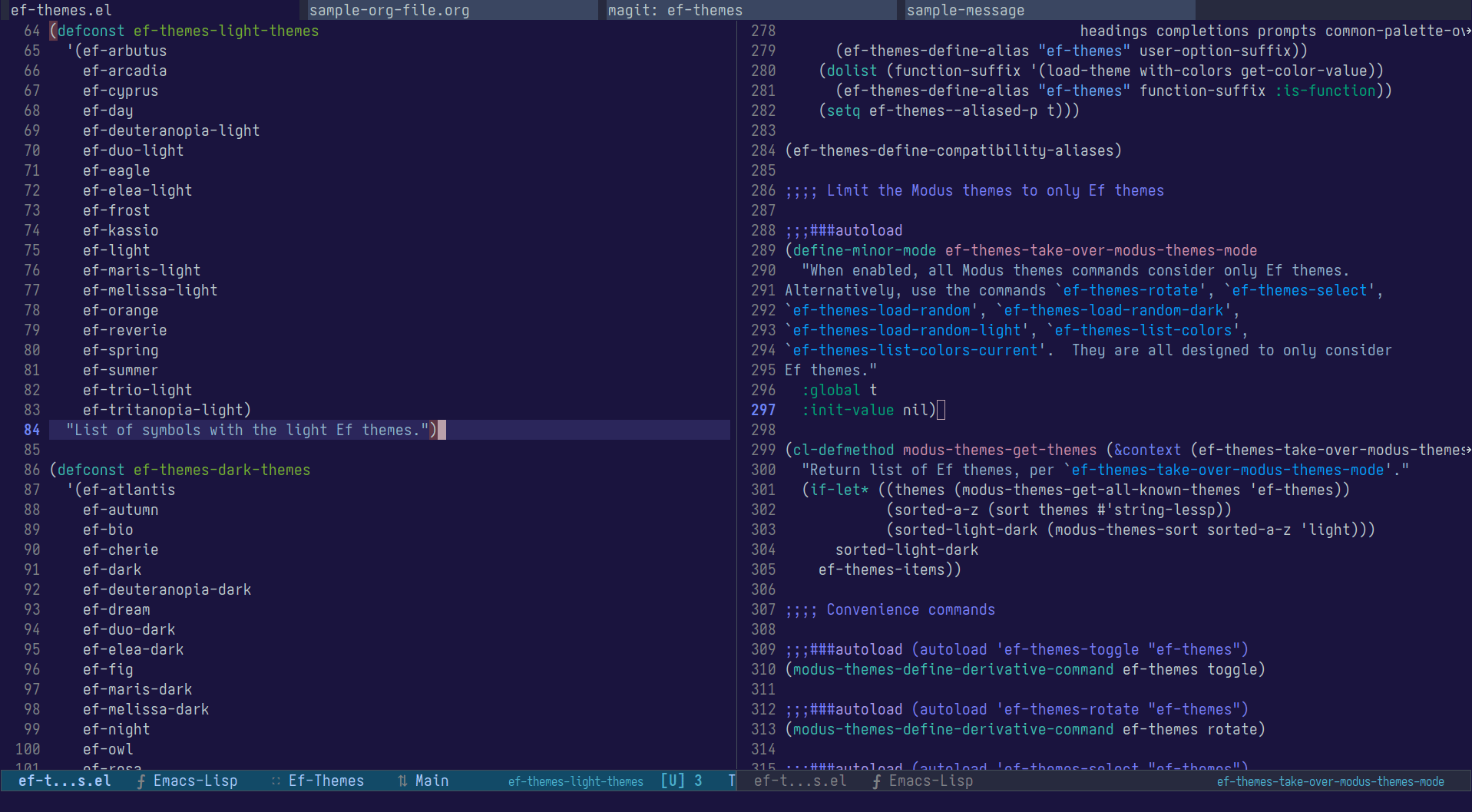Click the ef-owl entry on line 100

pos(108,749)
